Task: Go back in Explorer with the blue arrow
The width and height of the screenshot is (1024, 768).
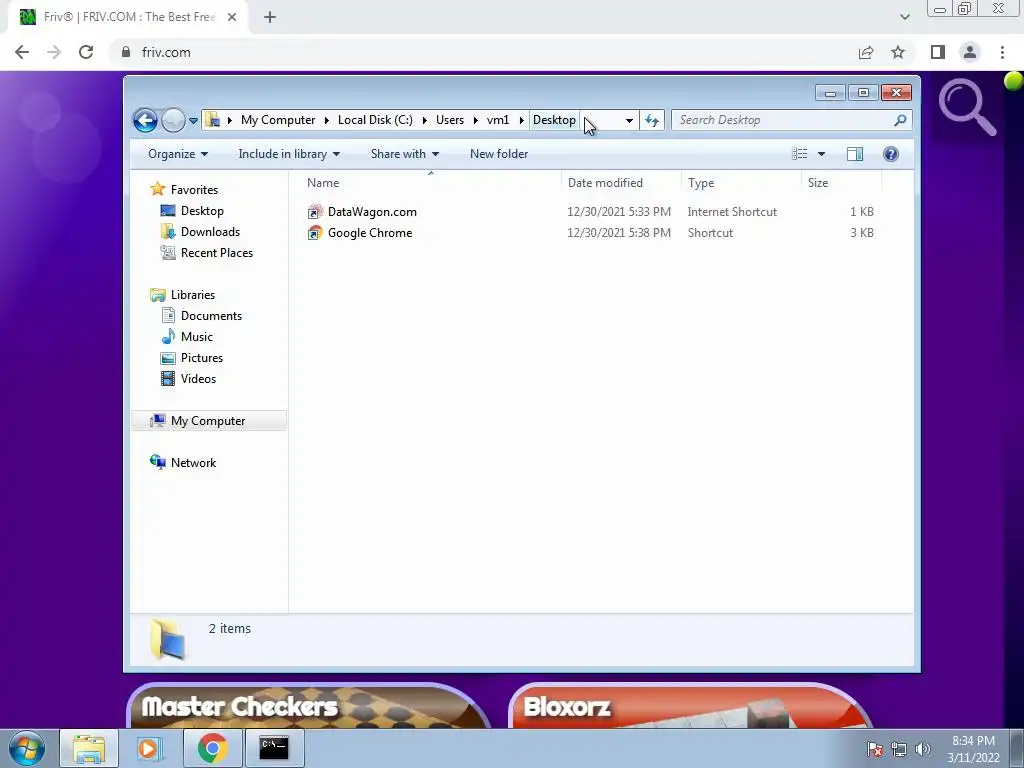Action: point(145,120)
